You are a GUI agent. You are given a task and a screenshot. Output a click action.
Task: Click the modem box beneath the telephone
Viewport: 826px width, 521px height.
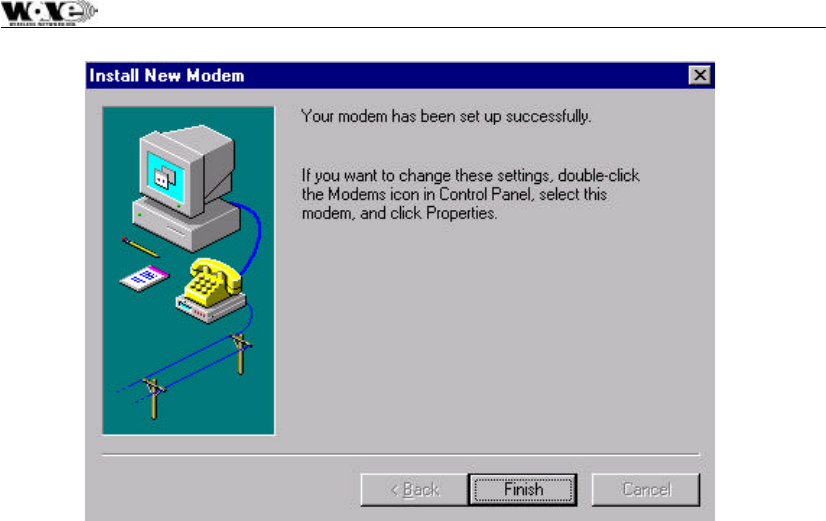click(x=211, y=307)
